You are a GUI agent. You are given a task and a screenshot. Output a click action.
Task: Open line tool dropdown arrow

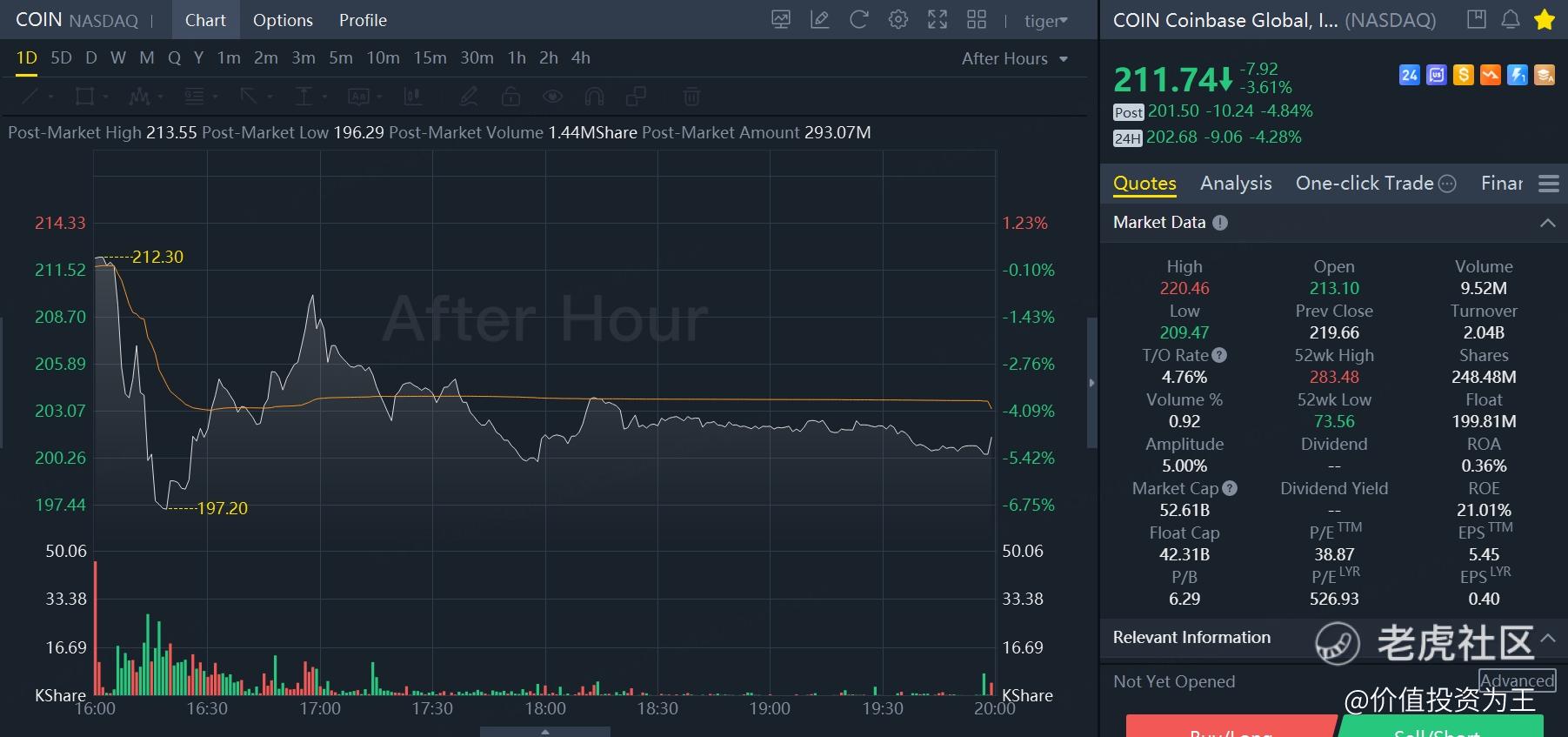50,97
